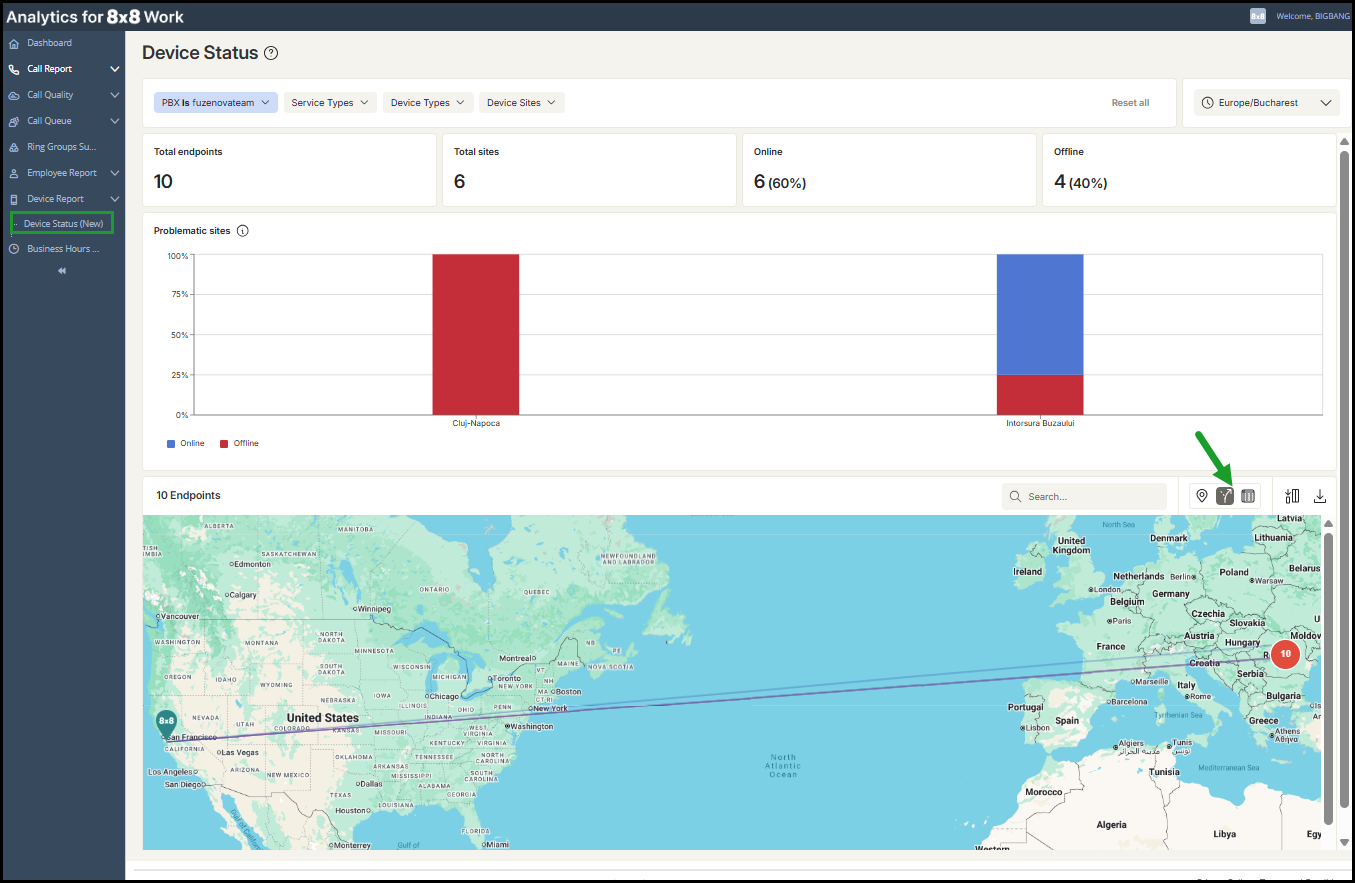Switch to map pin location view
This screenshot has width=1355, height=883.
[1202, 496]
